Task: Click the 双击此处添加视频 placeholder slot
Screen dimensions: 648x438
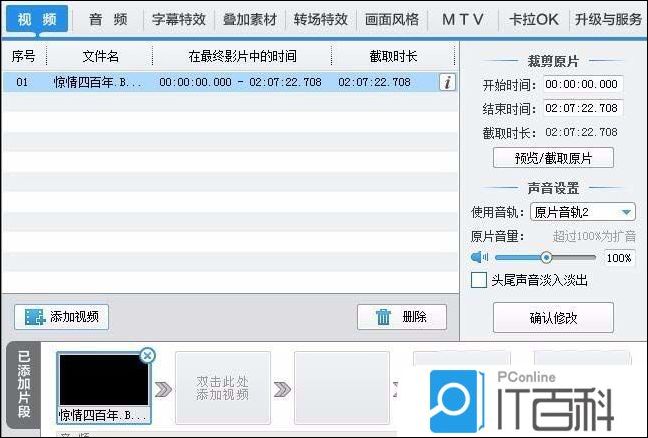Action: (223, 388)
